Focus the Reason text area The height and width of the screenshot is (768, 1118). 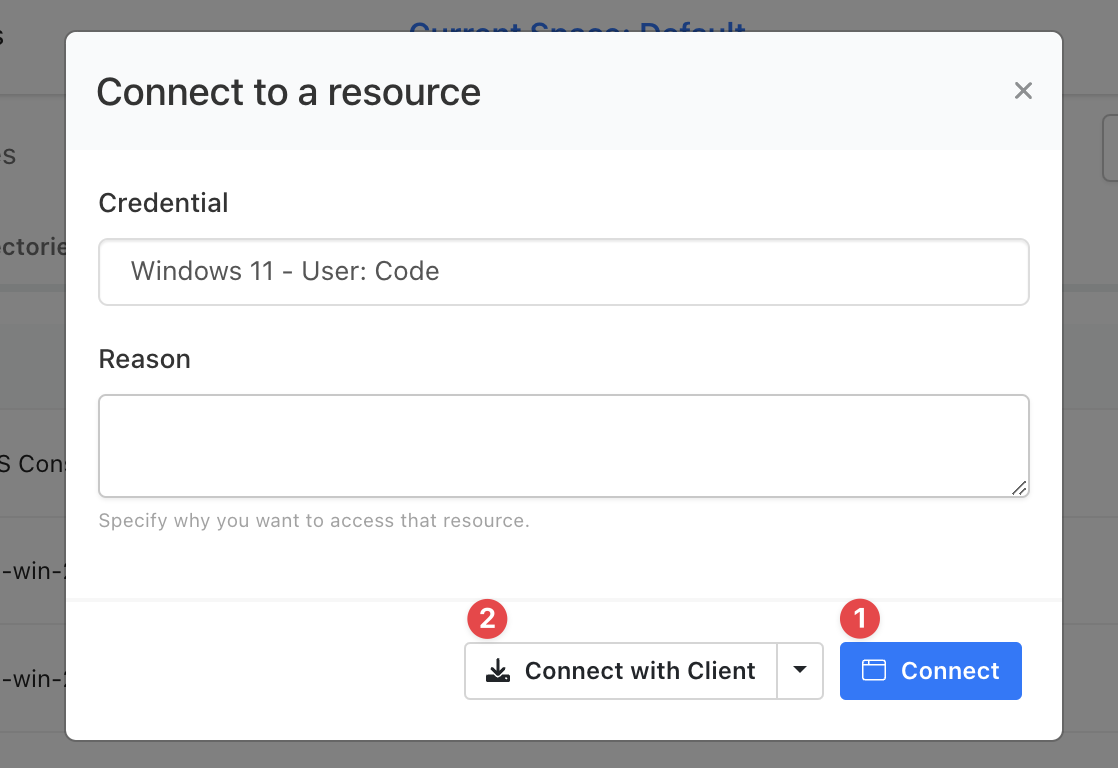click(x=563, y=446)
